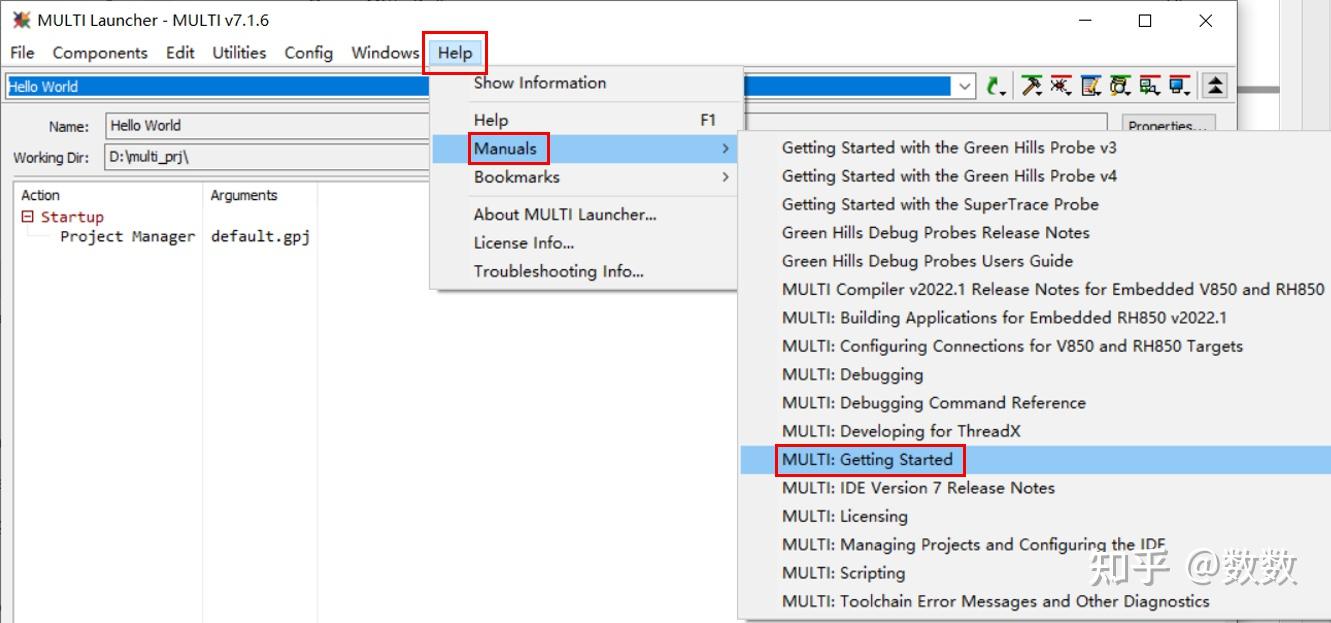This screenshot has width=1331, height=623.
Task: Expand the Manuals submenu arrow
Action: 724,149
